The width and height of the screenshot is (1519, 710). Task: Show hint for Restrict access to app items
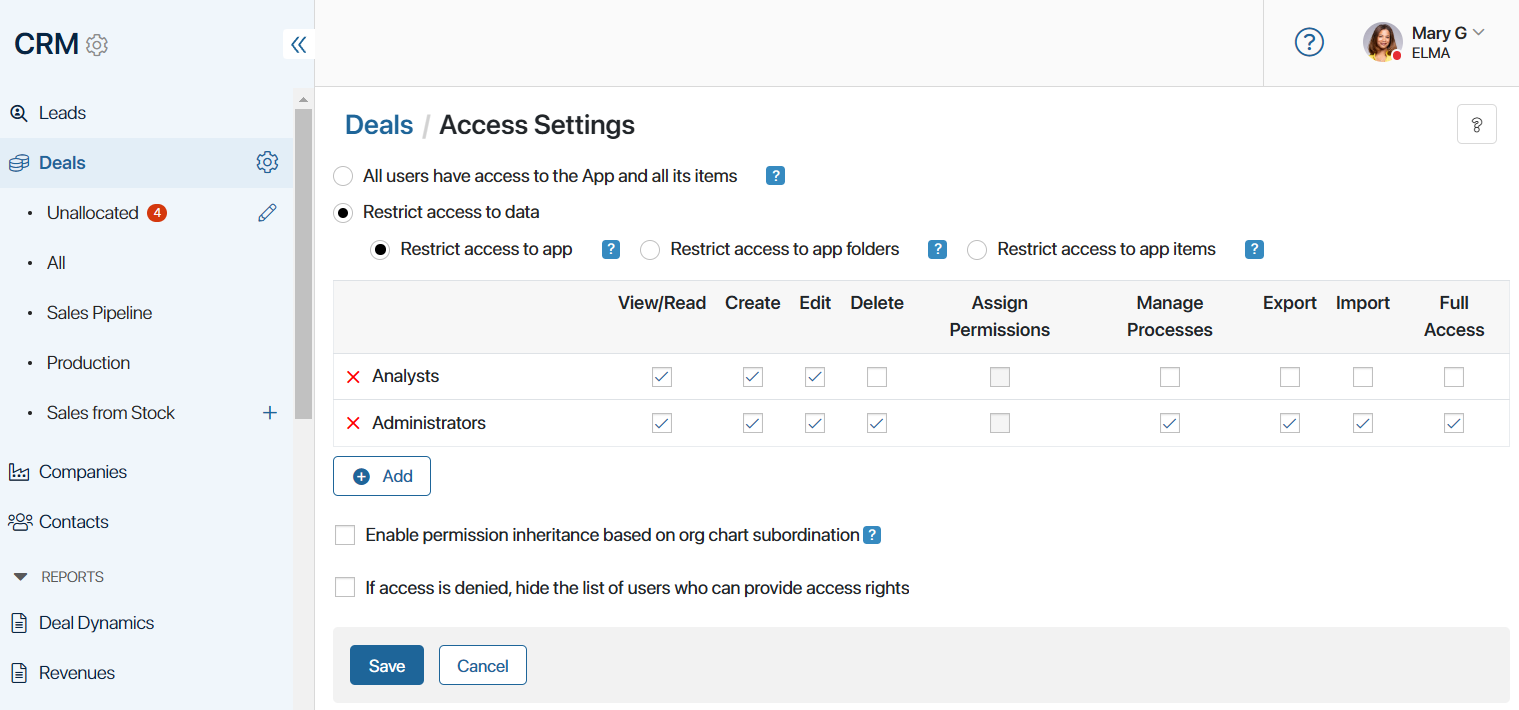[x=1254, y=249]
